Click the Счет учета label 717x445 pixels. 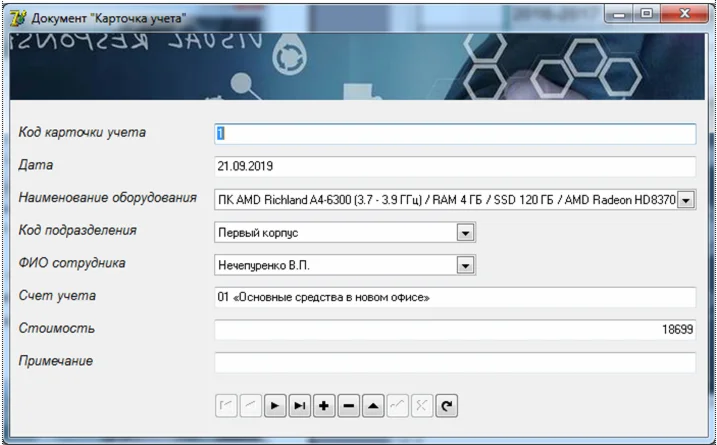[x=57, y=296]
